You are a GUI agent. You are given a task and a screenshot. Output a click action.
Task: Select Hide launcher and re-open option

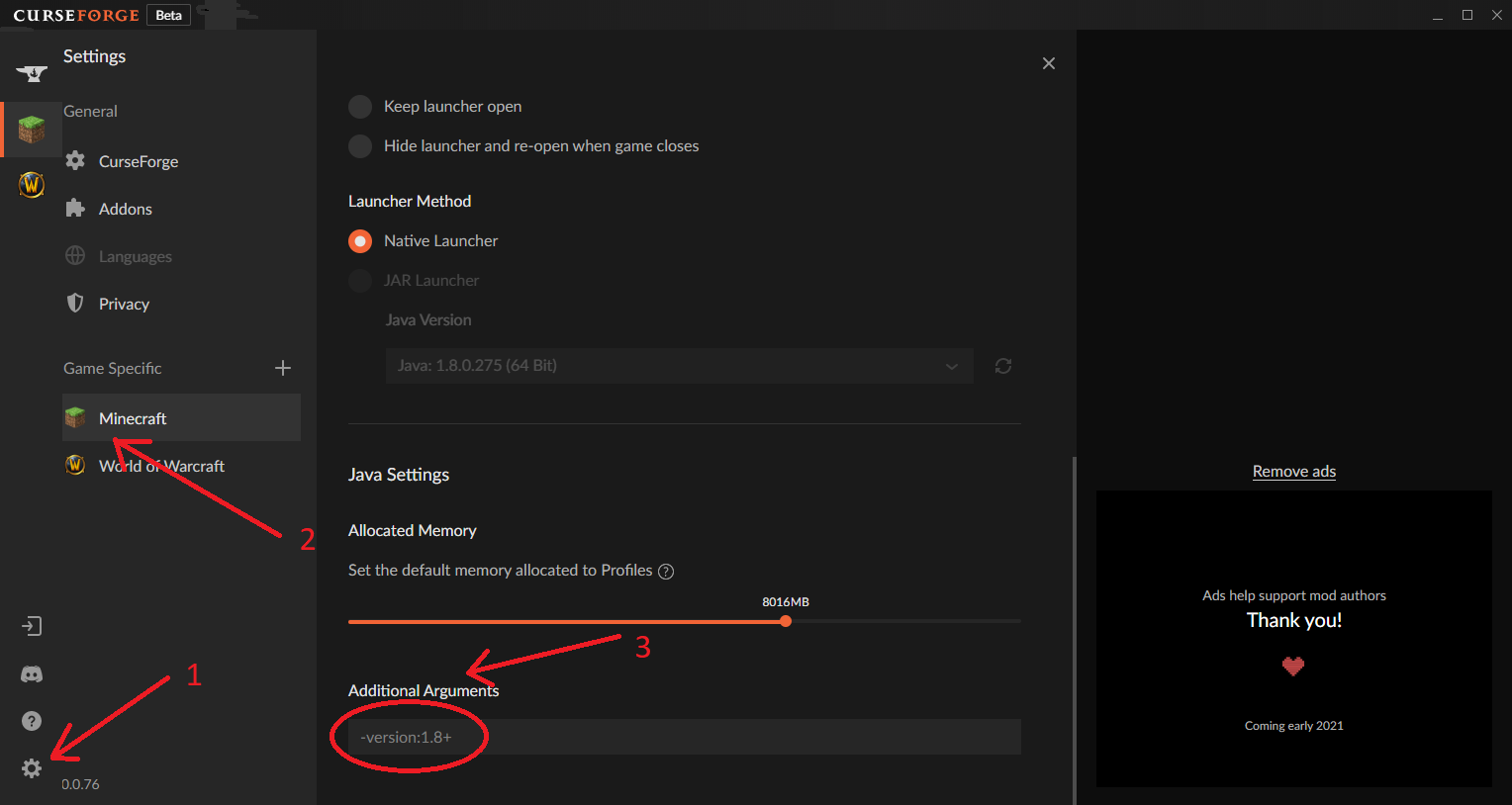(x=360, y=146)
